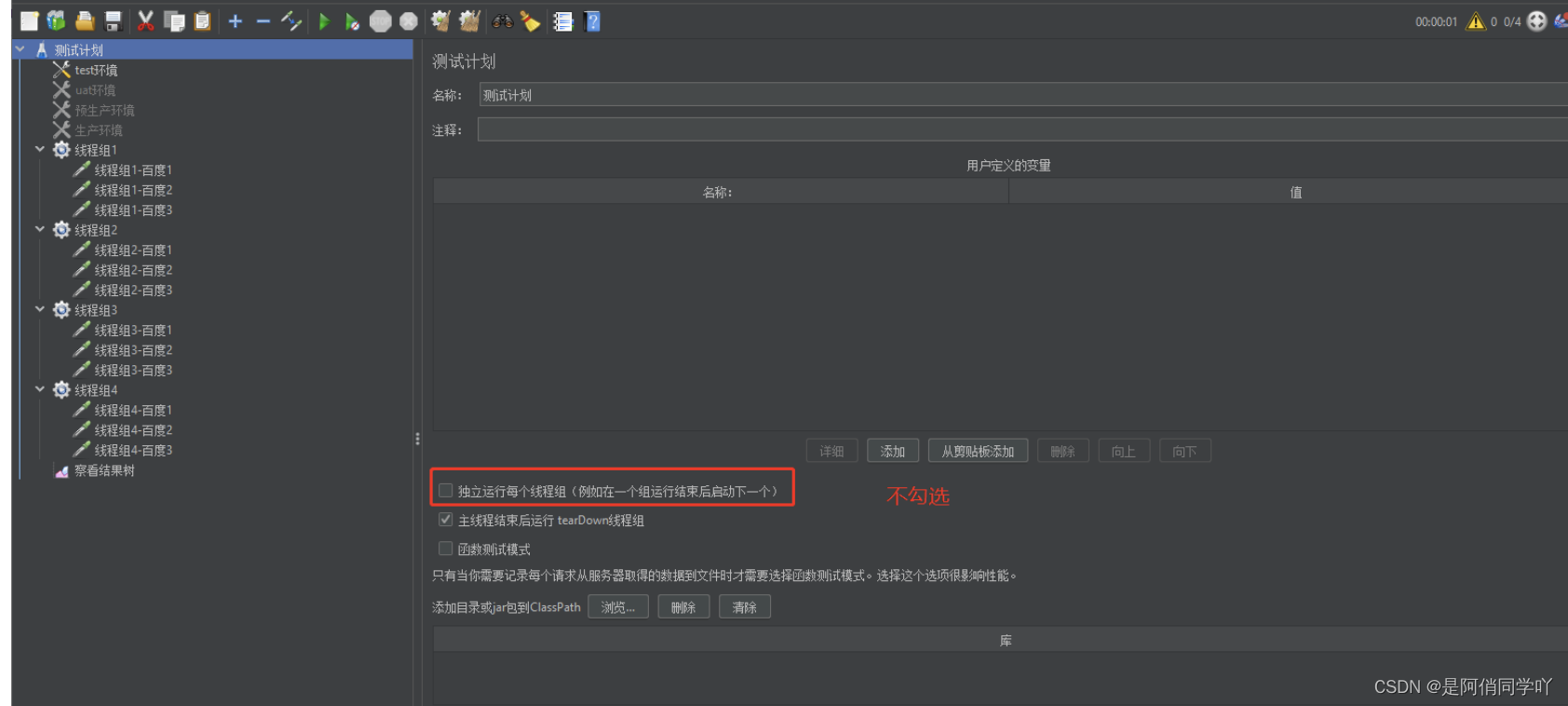This screenshot has width=1568, height=706.
Task: Uncheck 主线程结束后运行 tearDown线程组
Action: [x=446, y=520]
